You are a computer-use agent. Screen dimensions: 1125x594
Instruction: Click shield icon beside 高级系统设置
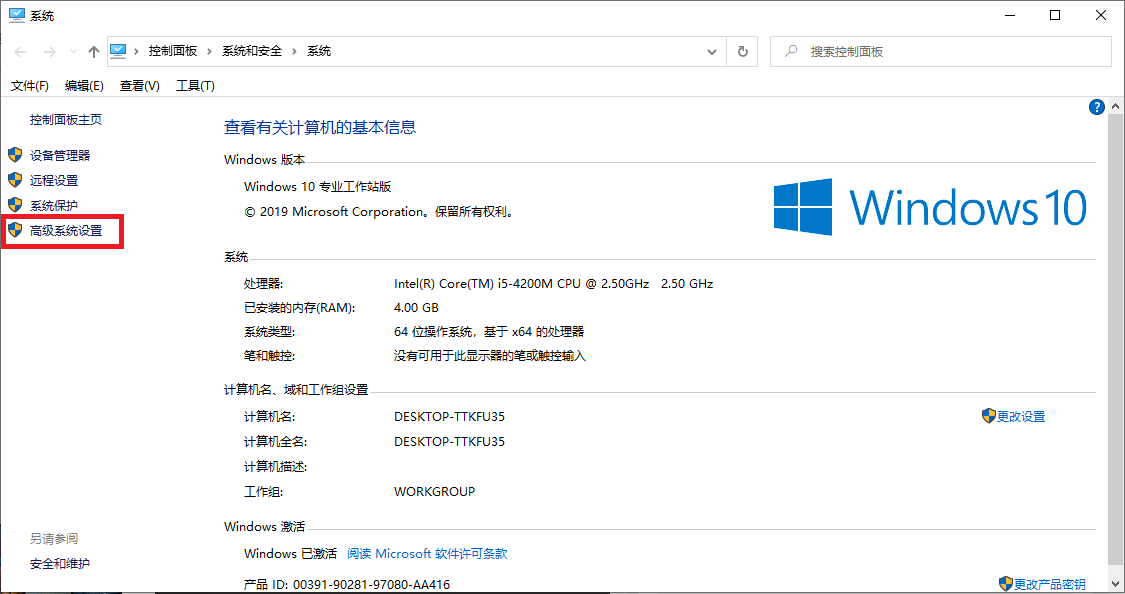[15, 230]
